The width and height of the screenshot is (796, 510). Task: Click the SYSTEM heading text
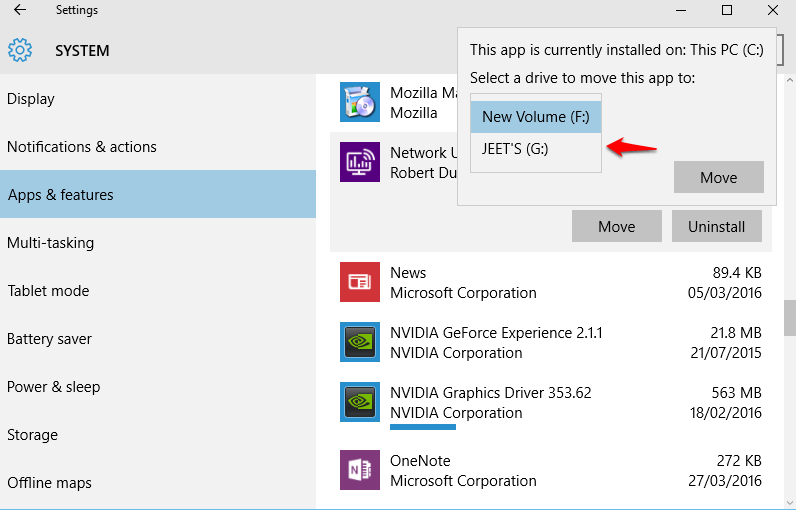click(x=82, y=51)
